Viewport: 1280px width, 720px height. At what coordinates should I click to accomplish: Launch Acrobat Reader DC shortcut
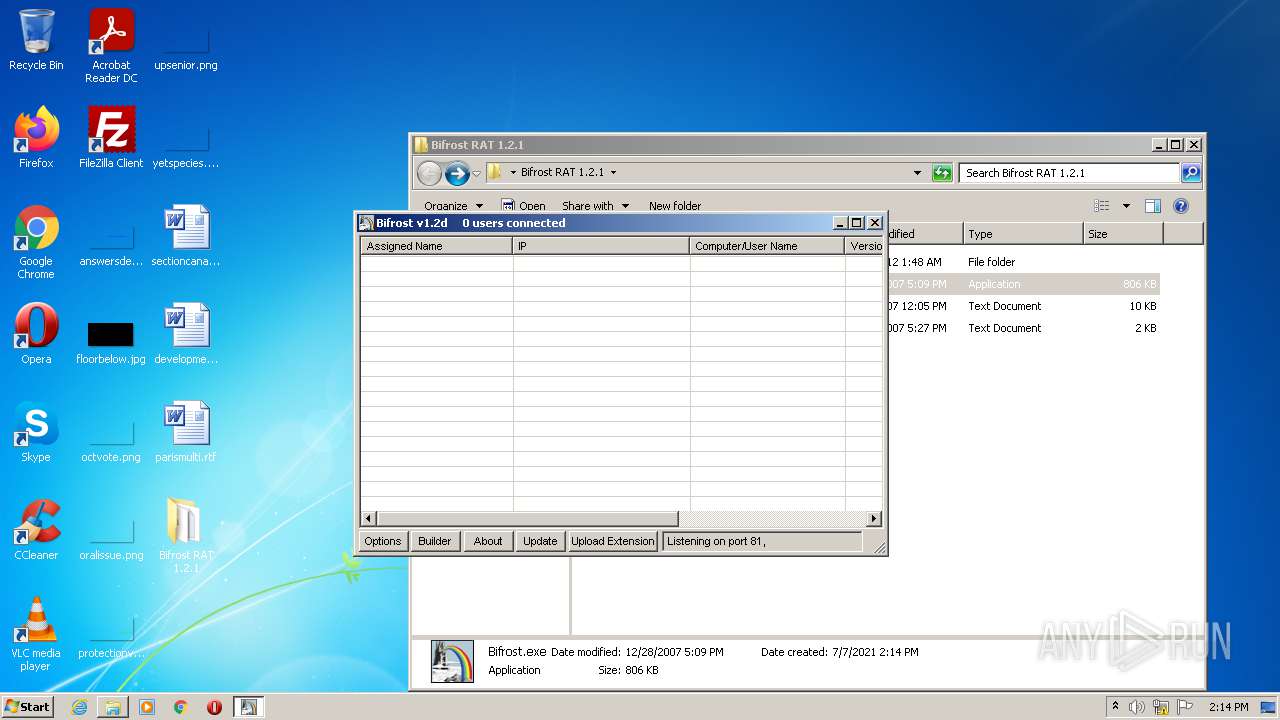tap(111, 46)
